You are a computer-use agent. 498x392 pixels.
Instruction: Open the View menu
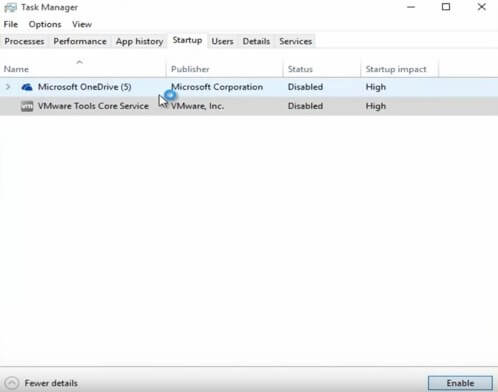coord(82,24)
